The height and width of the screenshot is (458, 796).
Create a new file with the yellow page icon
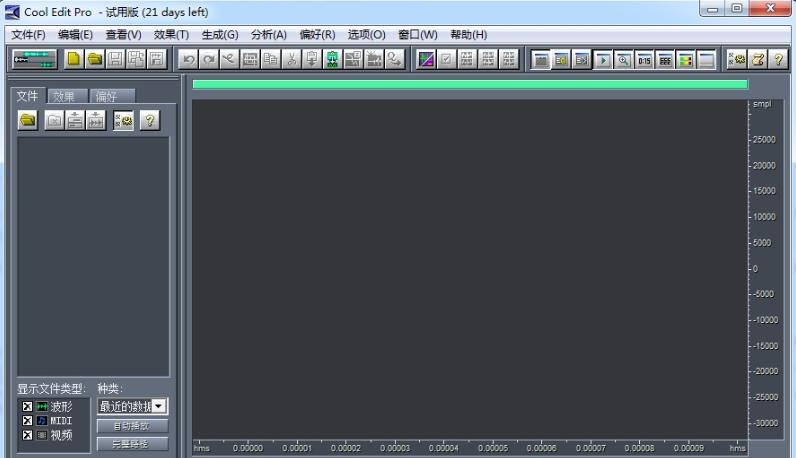coord(74,59)
